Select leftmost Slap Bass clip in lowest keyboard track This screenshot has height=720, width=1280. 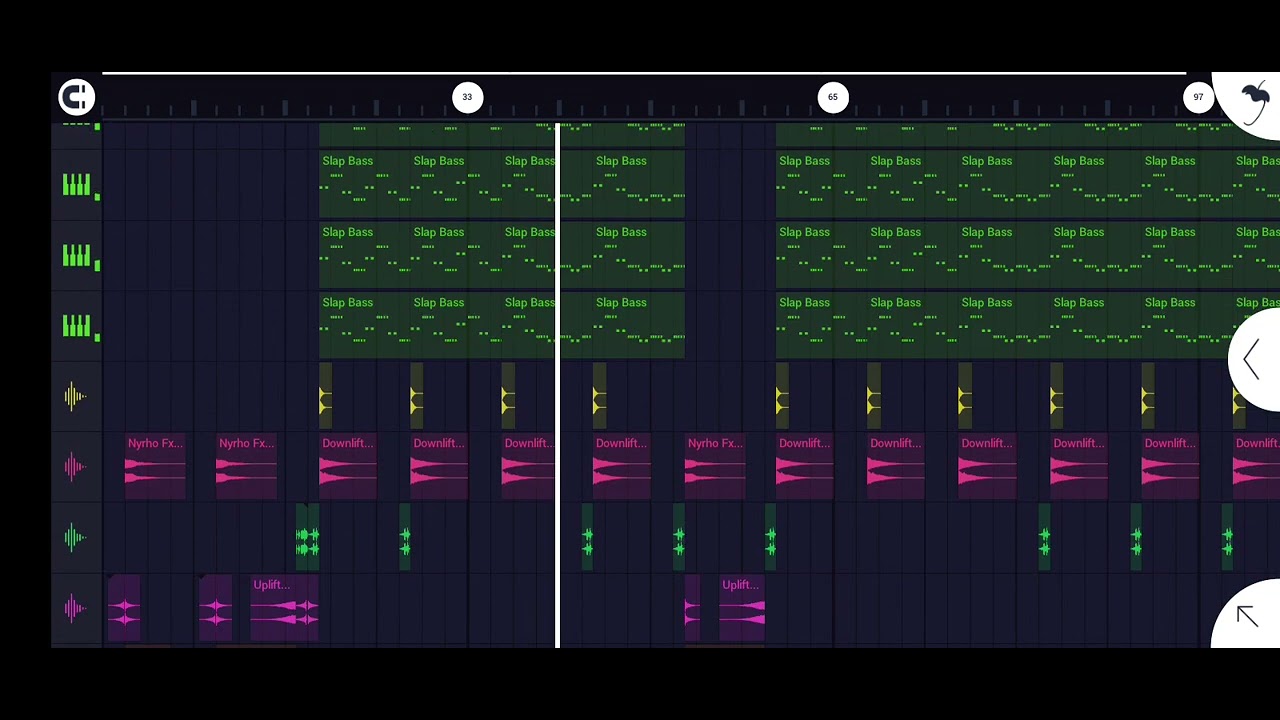tap(364, 326)
